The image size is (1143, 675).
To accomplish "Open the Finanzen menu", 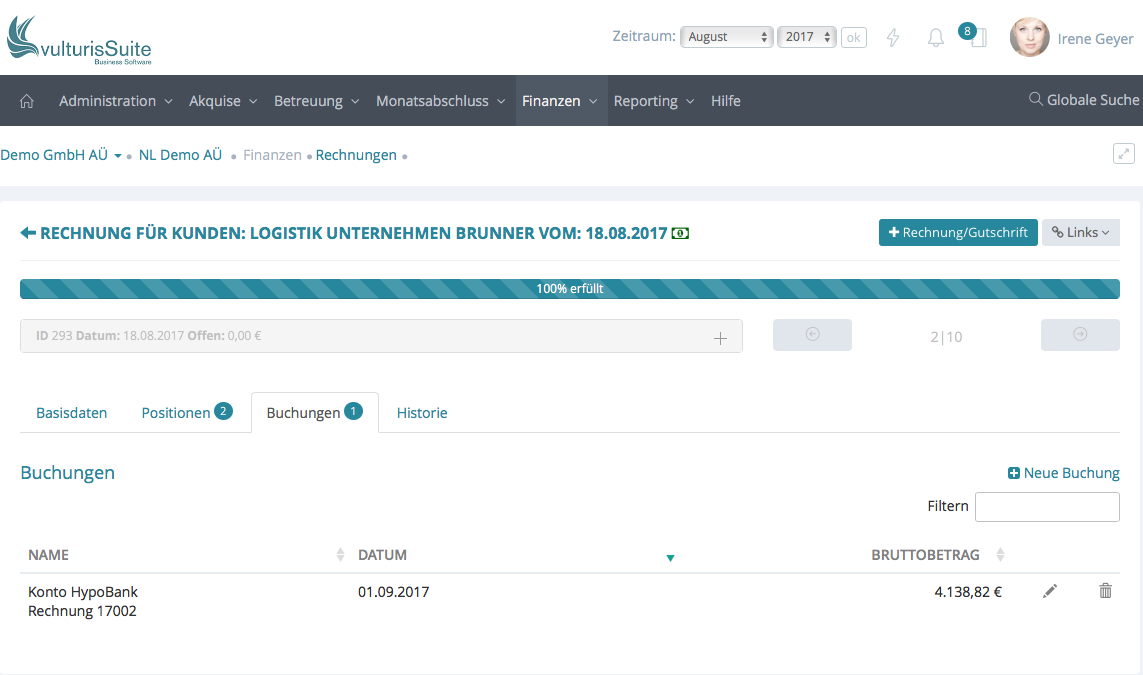I will coord(560,101).
